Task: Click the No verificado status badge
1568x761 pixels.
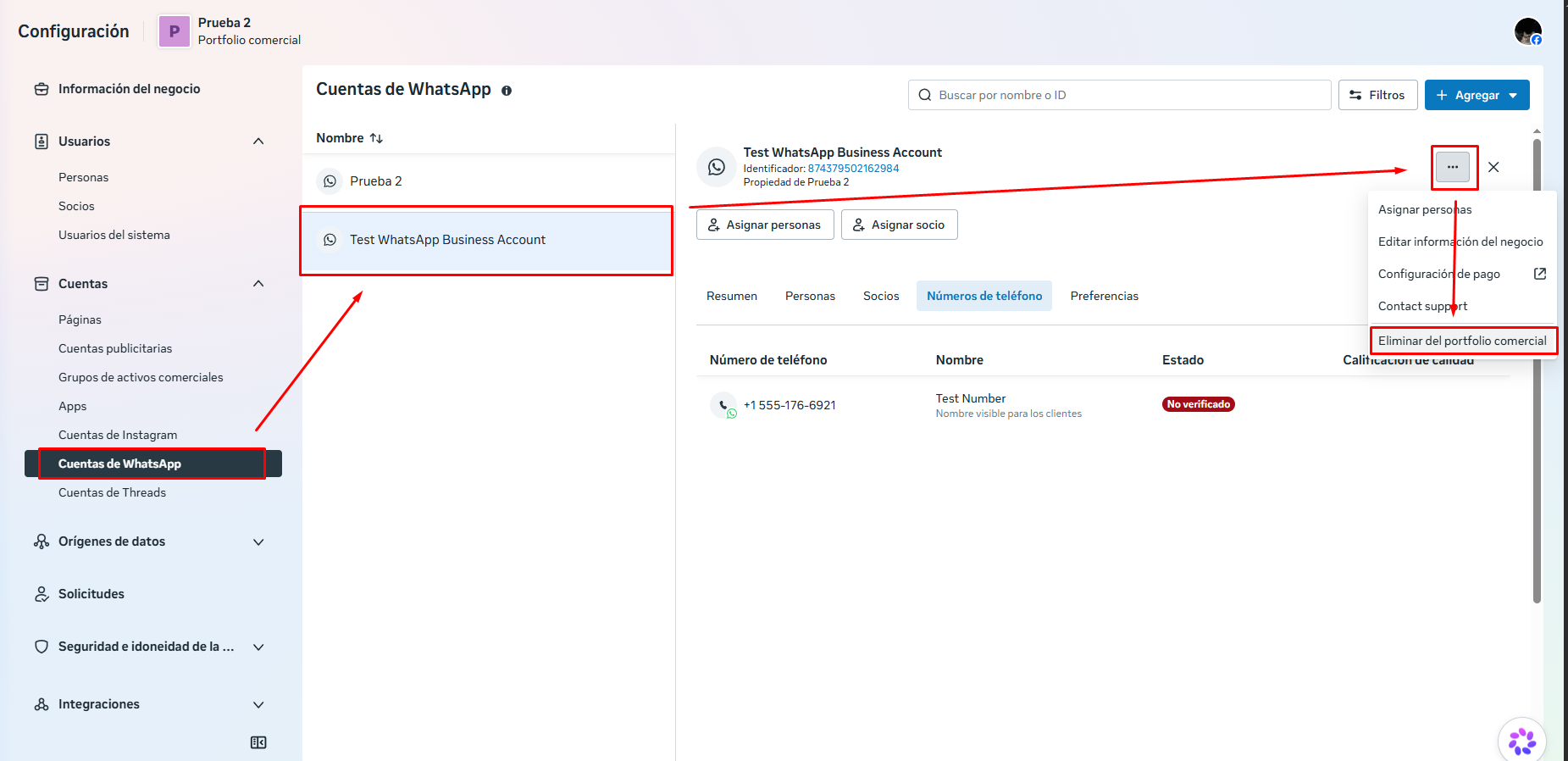Action: [x=1198, y=404]
